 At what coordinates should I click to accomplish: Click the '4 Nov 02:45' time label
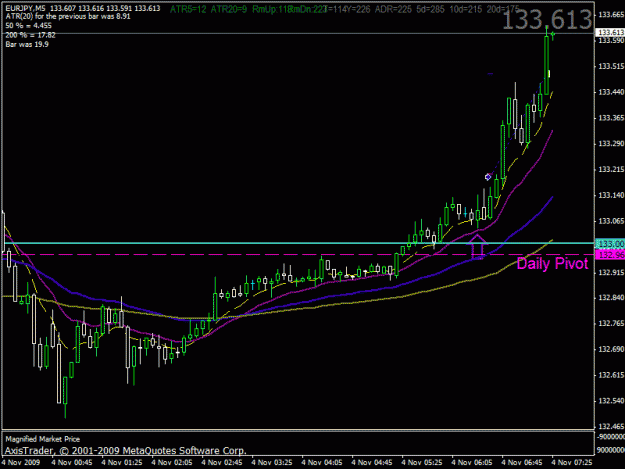pos(222,463)
